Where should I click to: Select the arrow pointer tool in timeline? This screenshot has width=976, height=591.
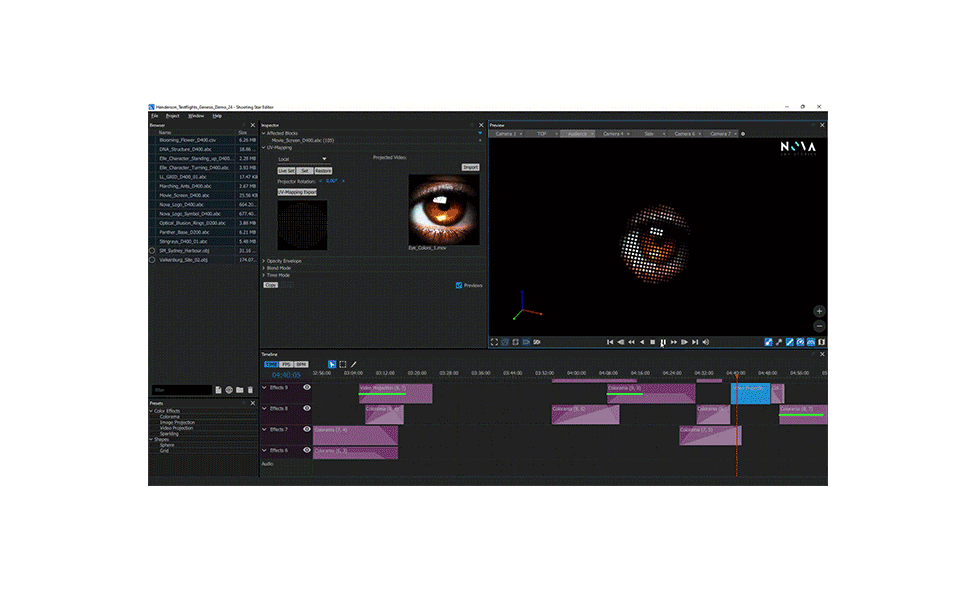click(332, 364)
